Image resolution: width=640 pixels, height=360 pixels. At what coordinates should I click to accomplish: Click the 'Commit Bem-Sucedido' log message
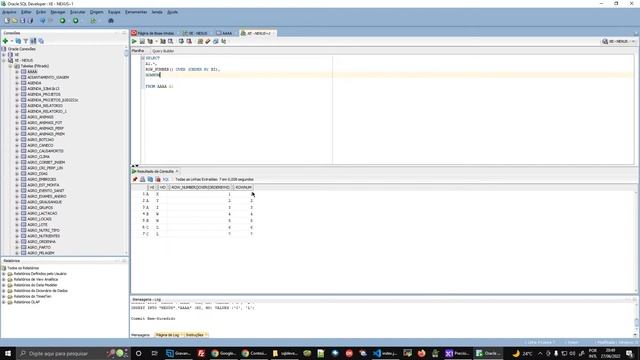[x=153, y=318]
